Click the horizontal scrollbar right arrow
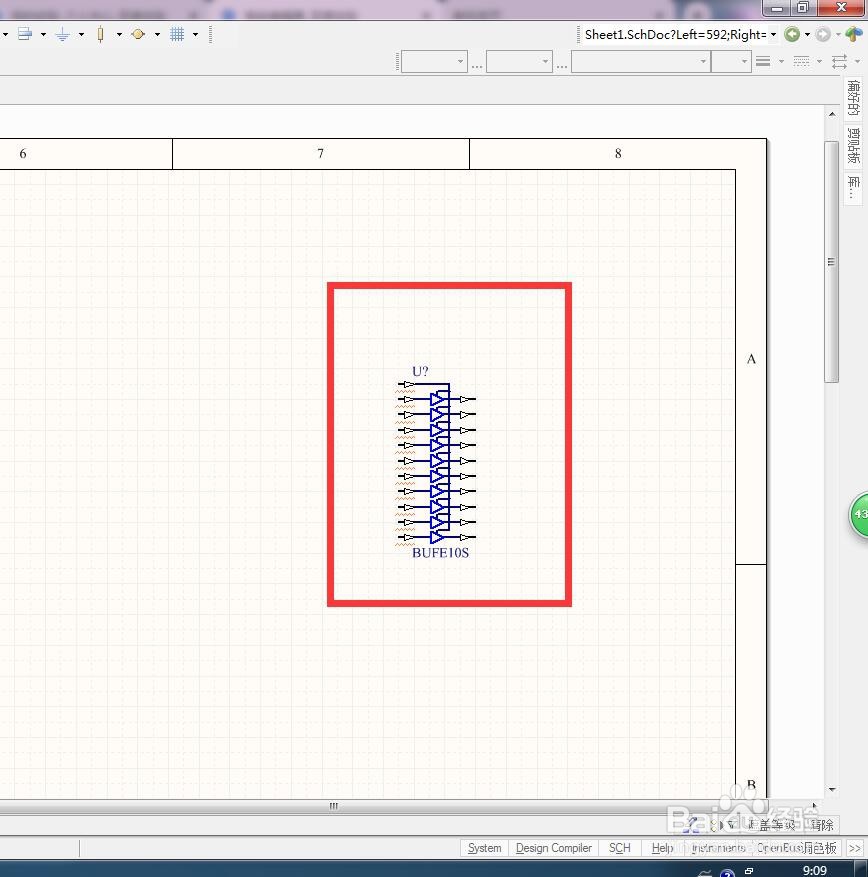The image size is (868, 877). (x=814, y=806)
